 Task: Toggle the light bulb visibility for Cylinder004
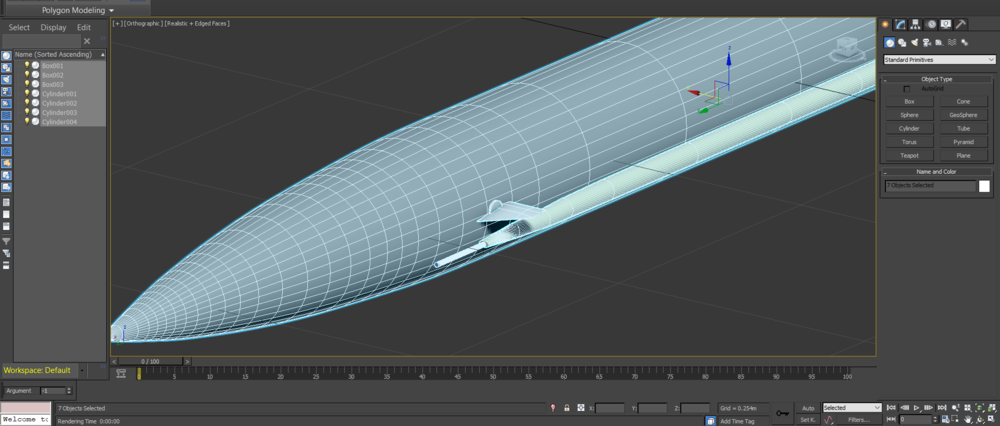(x=27, y=122)
